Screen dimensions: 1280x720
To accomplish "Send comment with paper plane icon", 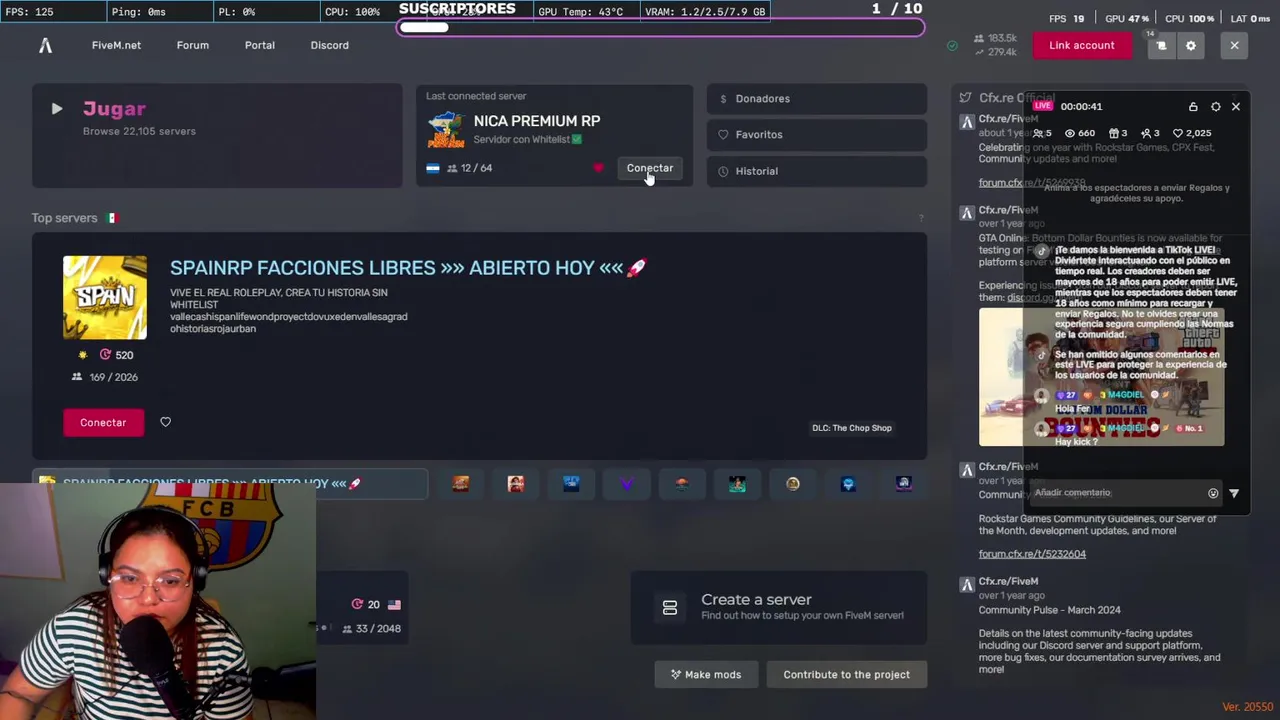I will [x=1234, y=493].
